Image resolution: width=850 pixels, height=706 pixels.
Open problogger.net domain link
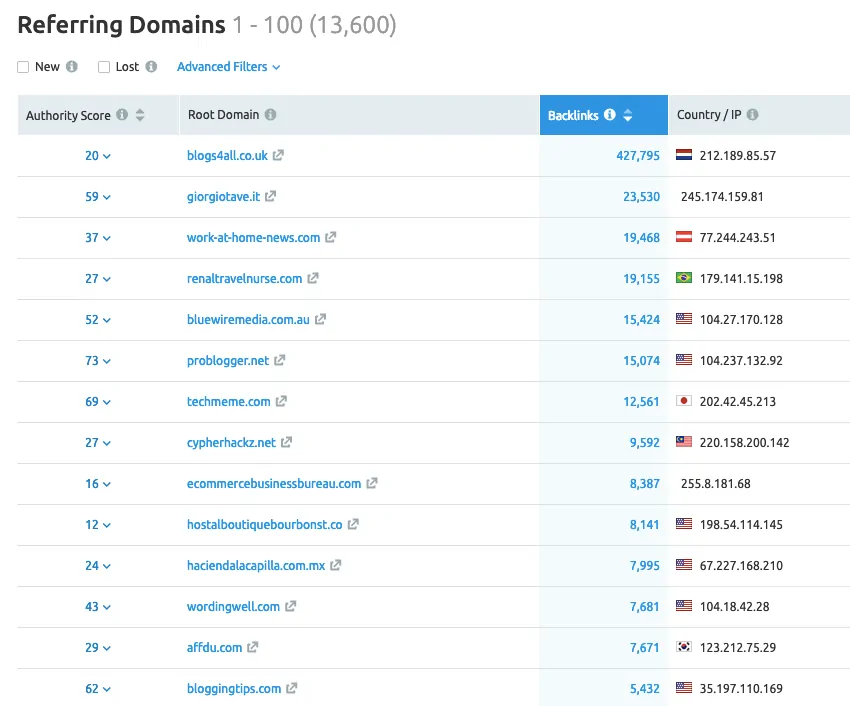point(228,361)
